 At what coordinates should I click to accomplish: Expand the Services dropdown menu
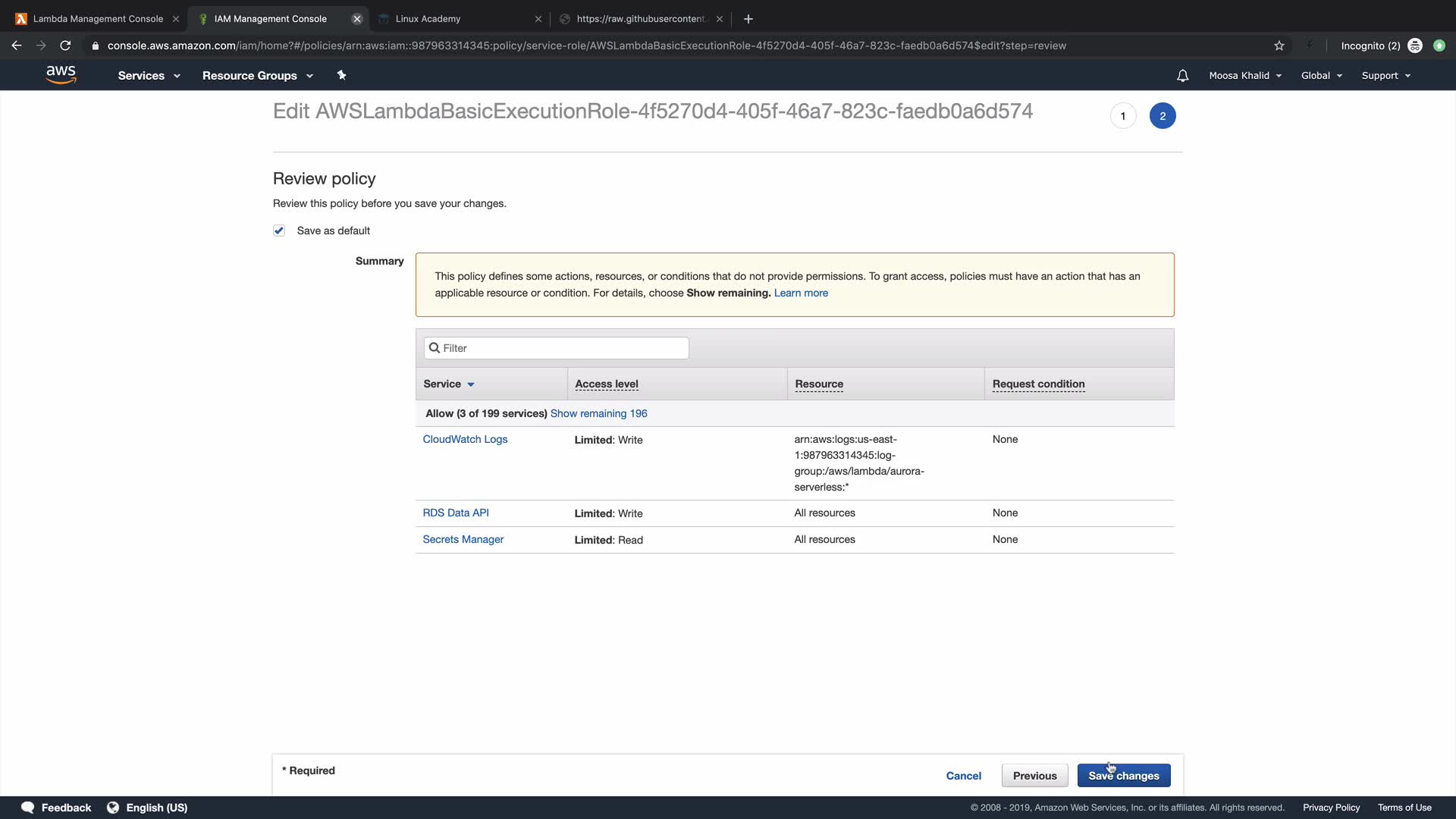pos(149,76)
